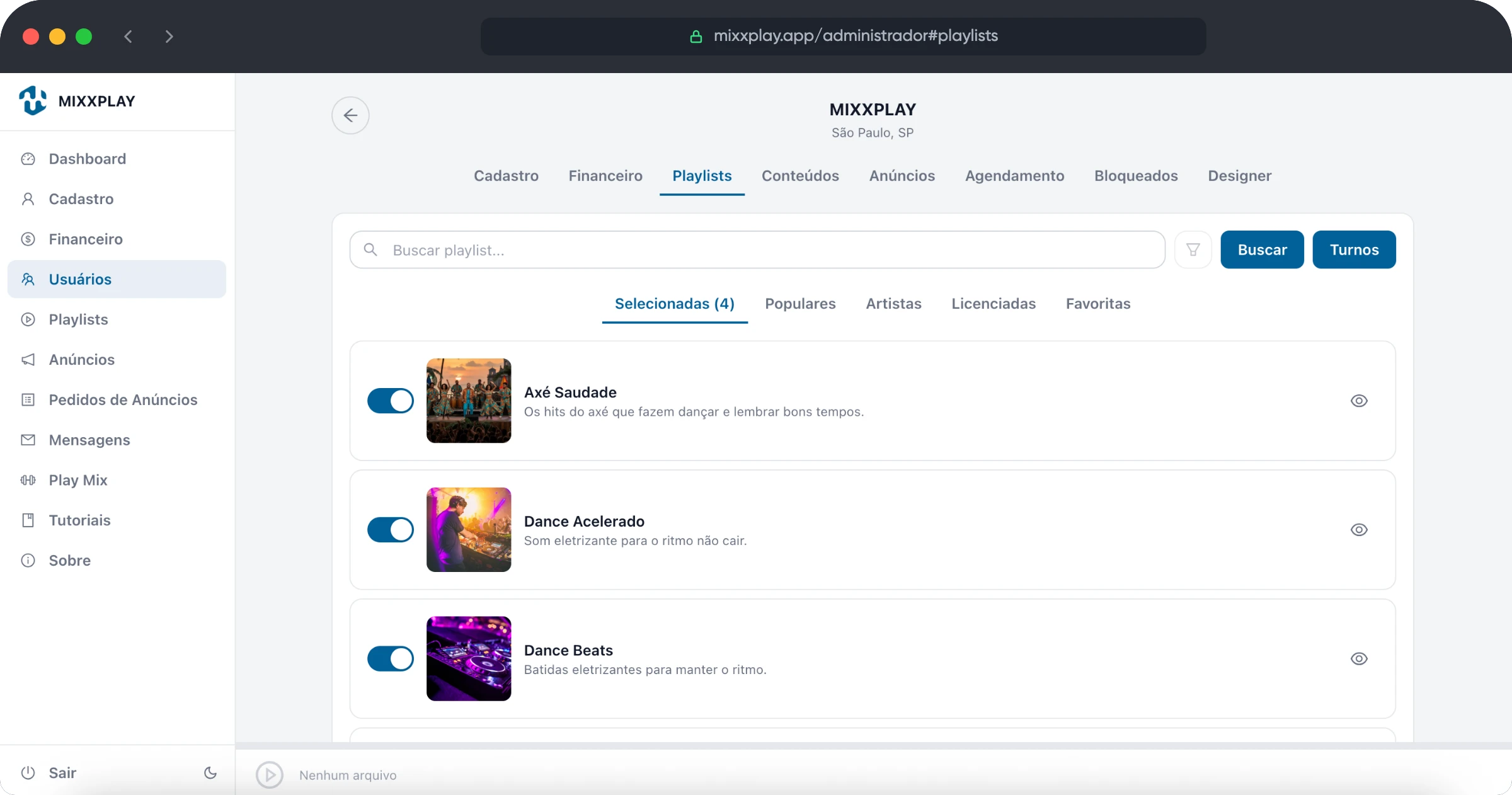Open the Bloqueados tab
This screenshot has height=795, width=1512.
[1136, 176]
